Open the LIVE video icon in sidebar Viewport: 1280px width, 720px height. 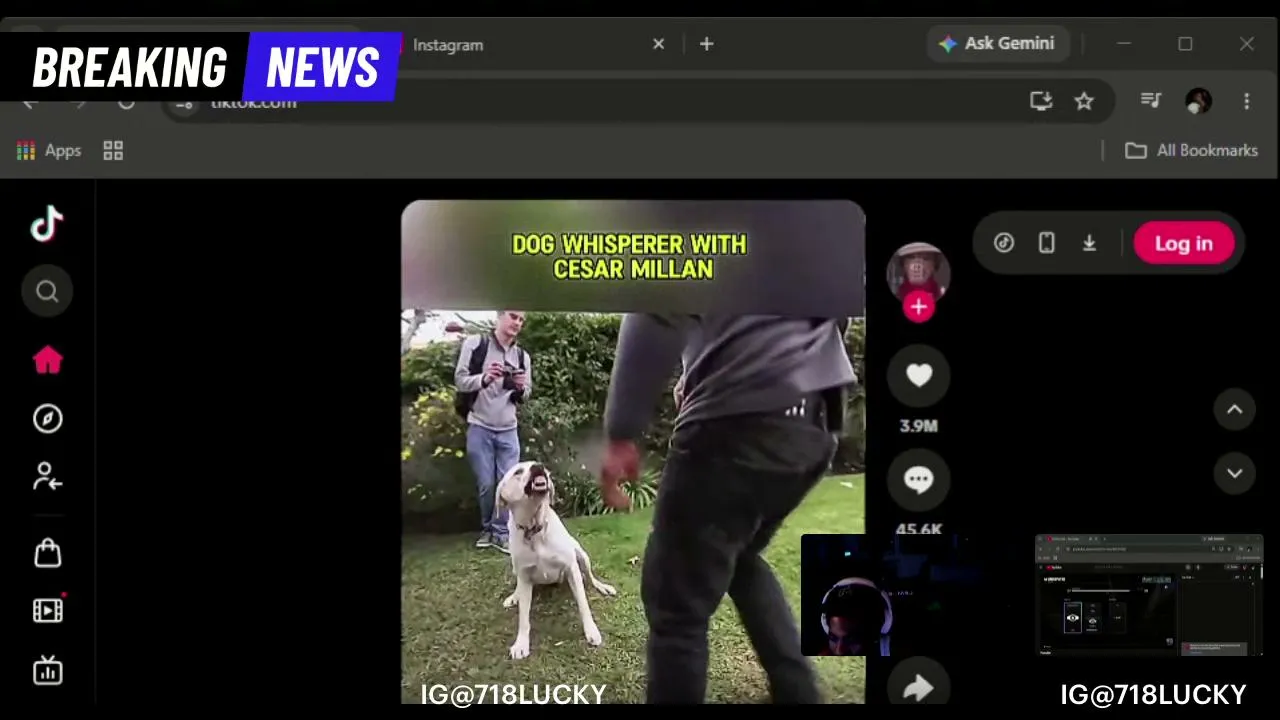(47, 610)
